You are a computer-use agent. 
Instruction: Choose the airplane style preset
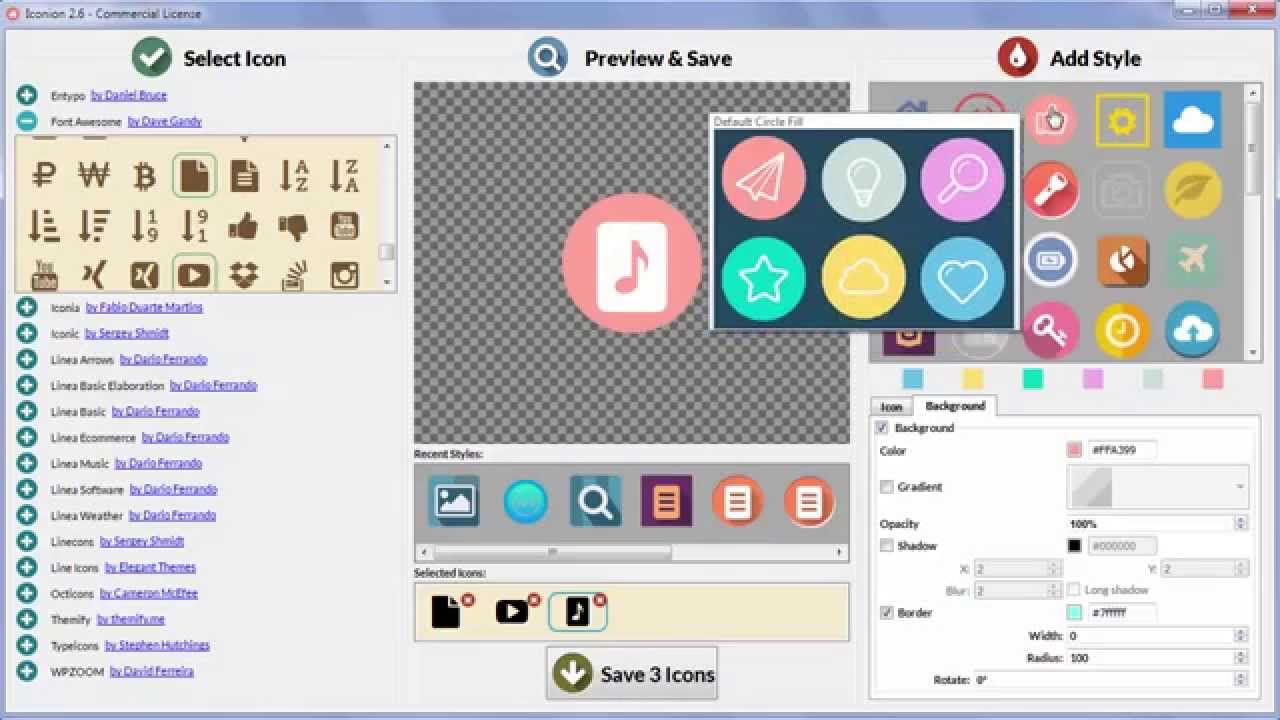tap(1193, 260)
